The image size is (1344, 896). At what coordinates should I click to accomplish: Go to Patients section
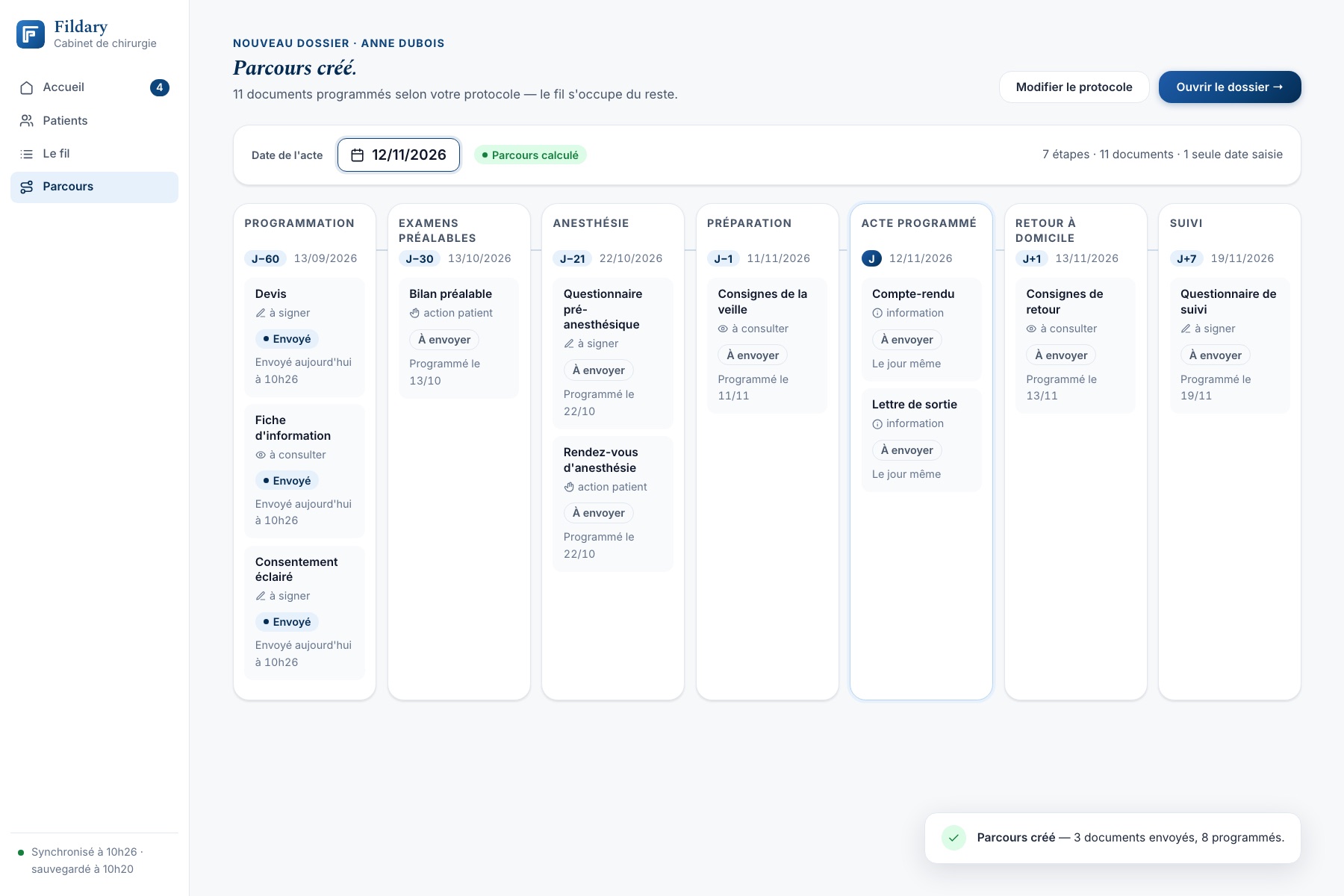(x=94, y=121)
